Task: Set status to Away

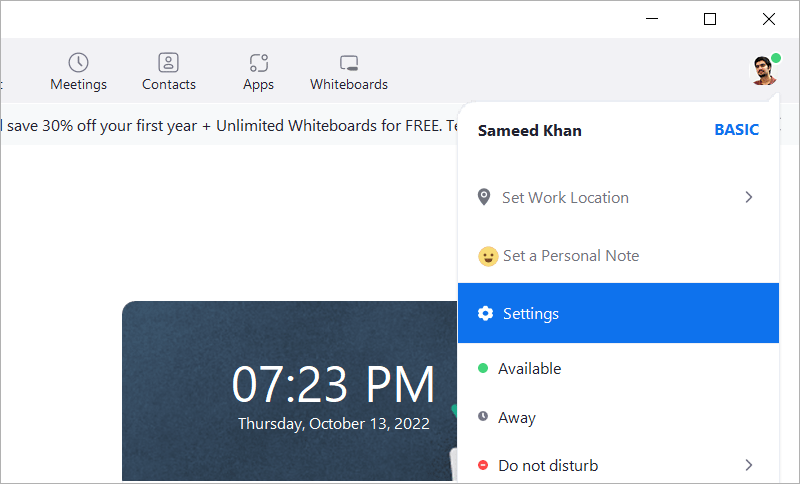Action: click(618, 417)
